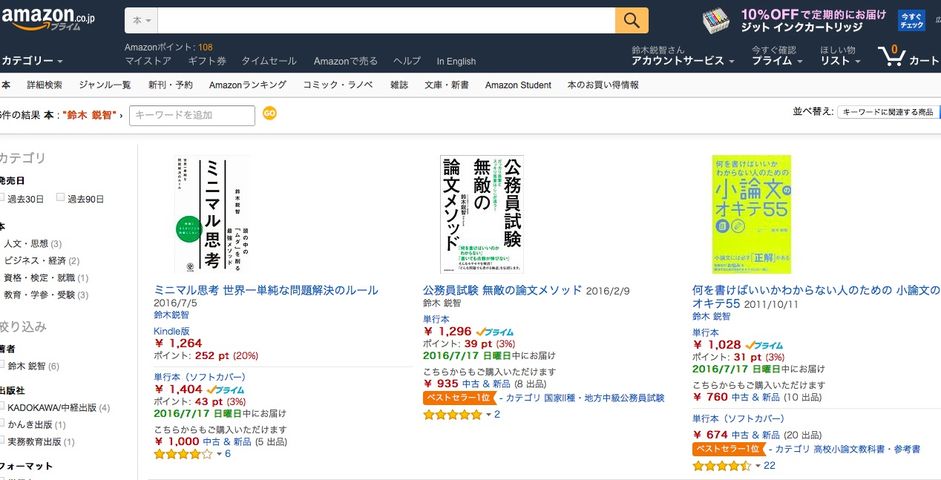Viewport: 941px width, 480px height.
Task: Click Kindle版 format link
Action: pos(172,331)
